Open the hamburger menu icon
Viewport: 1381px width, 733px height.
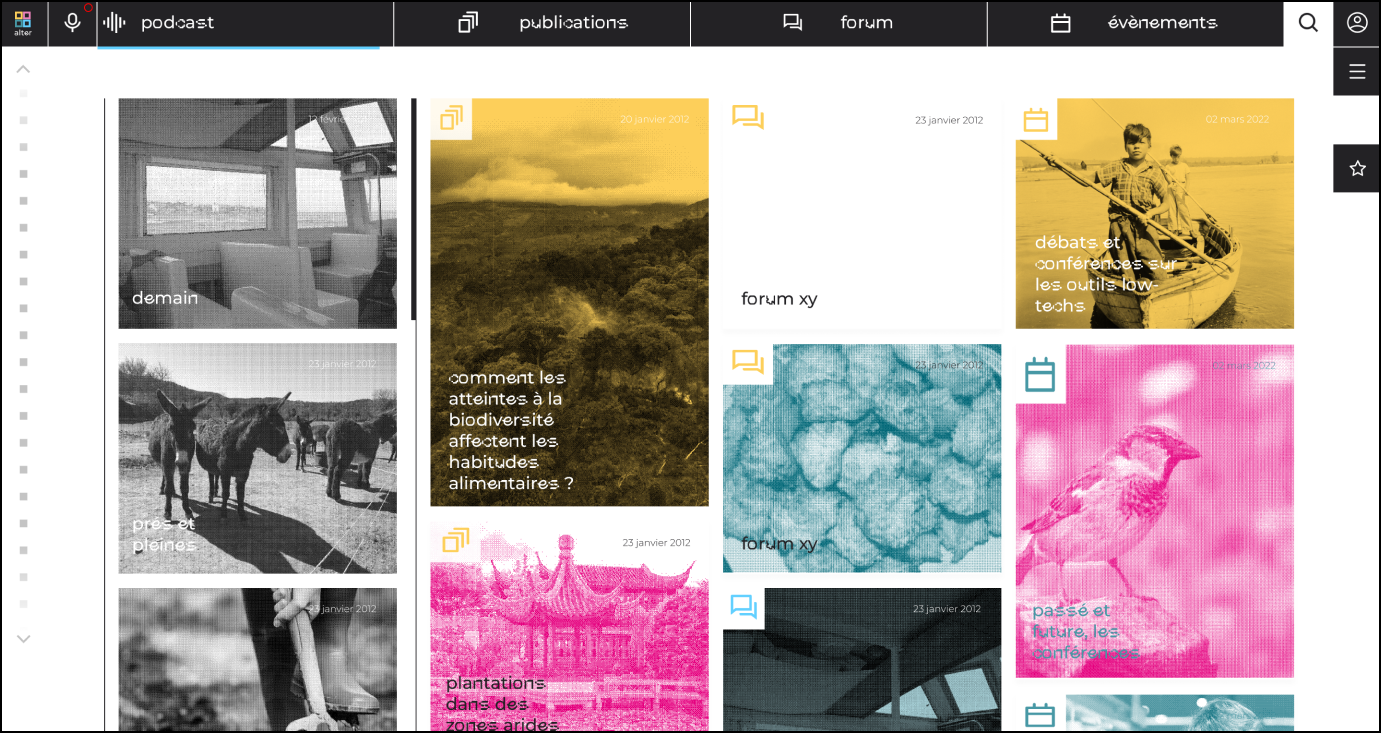(x=1357, y=71)
